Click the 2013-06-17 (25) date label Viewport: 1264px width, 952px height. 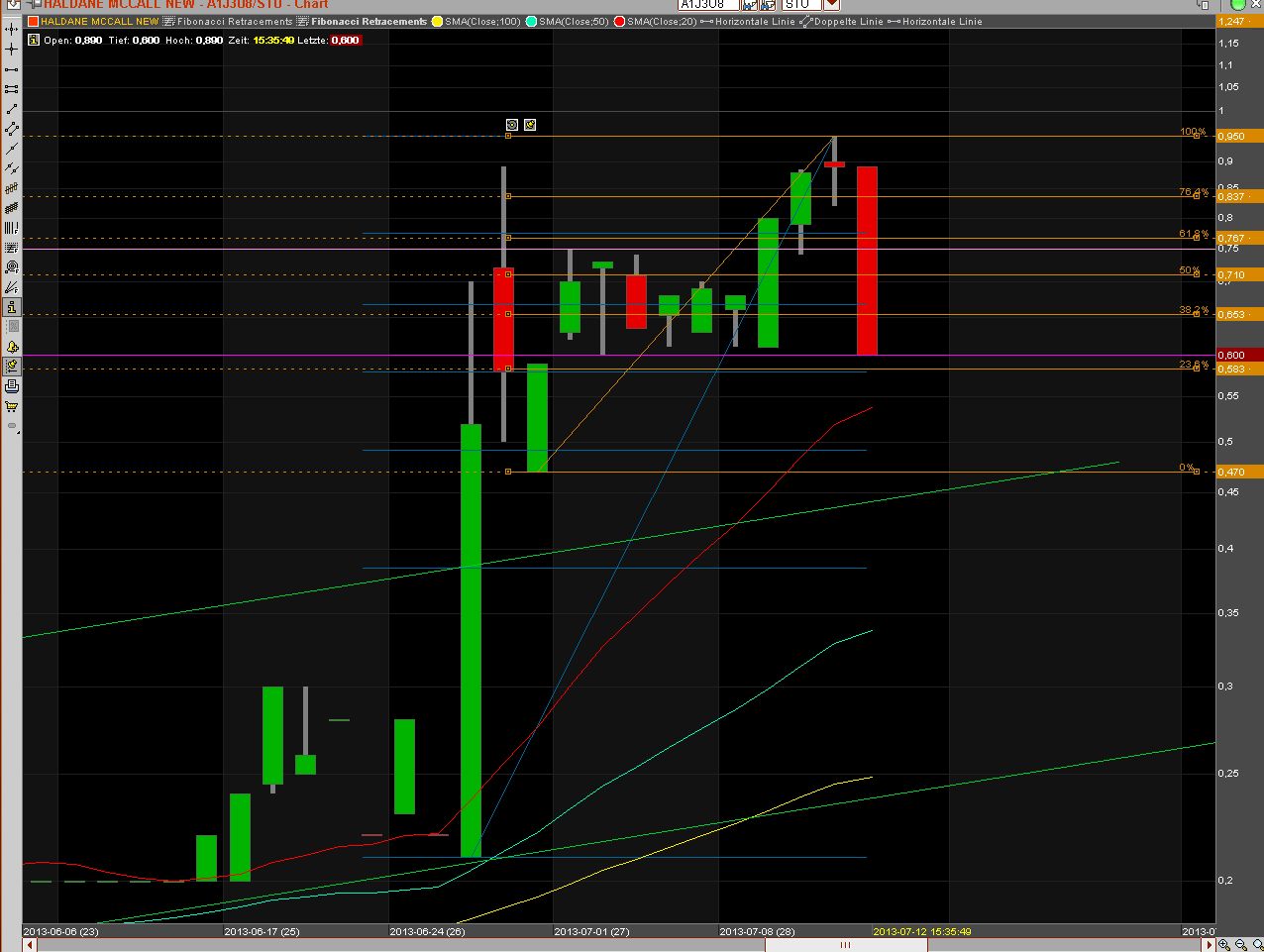click(x=262, y=931)
